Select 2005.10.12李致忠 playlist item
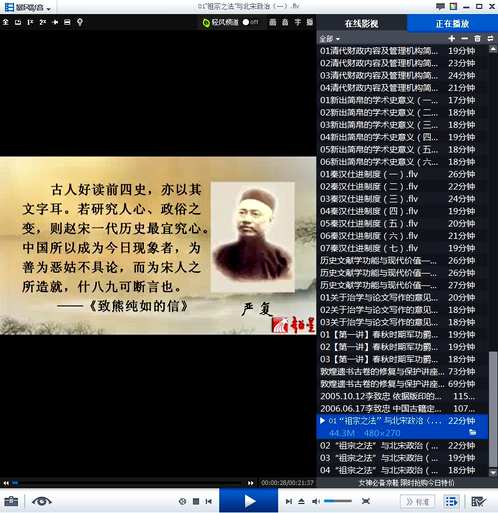The image size is (498, 513). click(x=402, y=396)
